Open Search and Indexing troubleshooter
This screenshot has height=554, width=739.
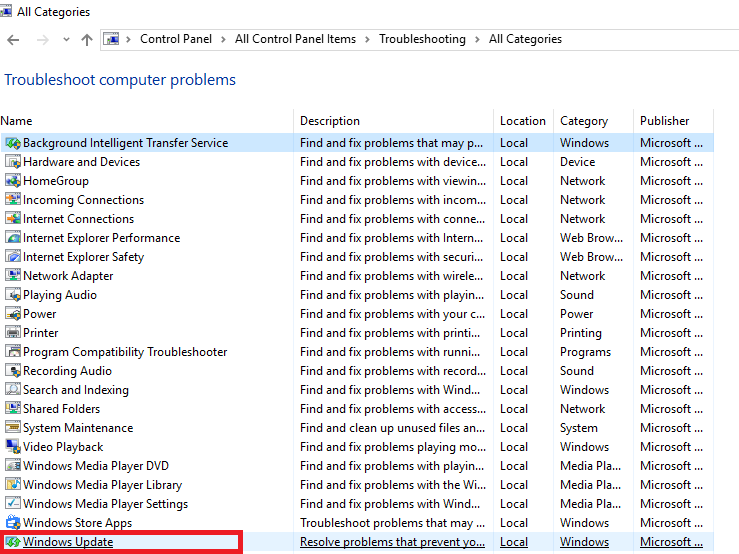[x=76, y=389]
